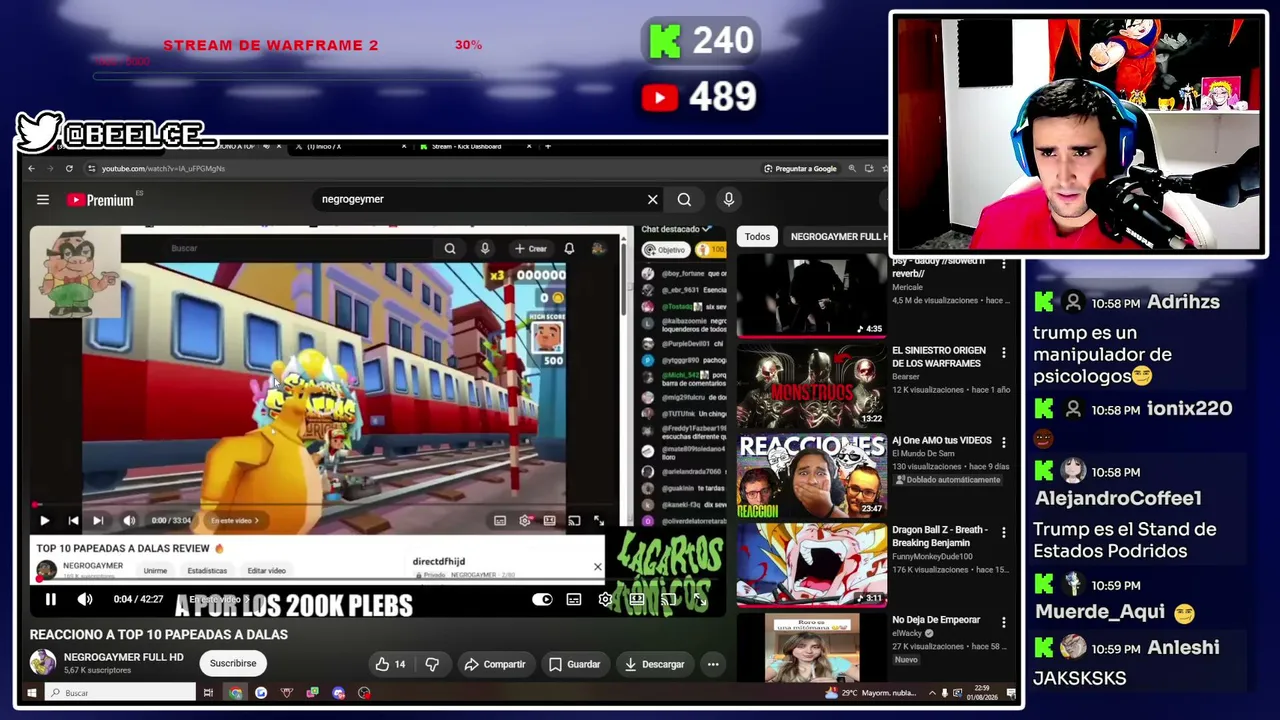The width and height of the screenshot is (1280, 720).
Task: Open notifications bell in inner YouTube
Action: 569,249
